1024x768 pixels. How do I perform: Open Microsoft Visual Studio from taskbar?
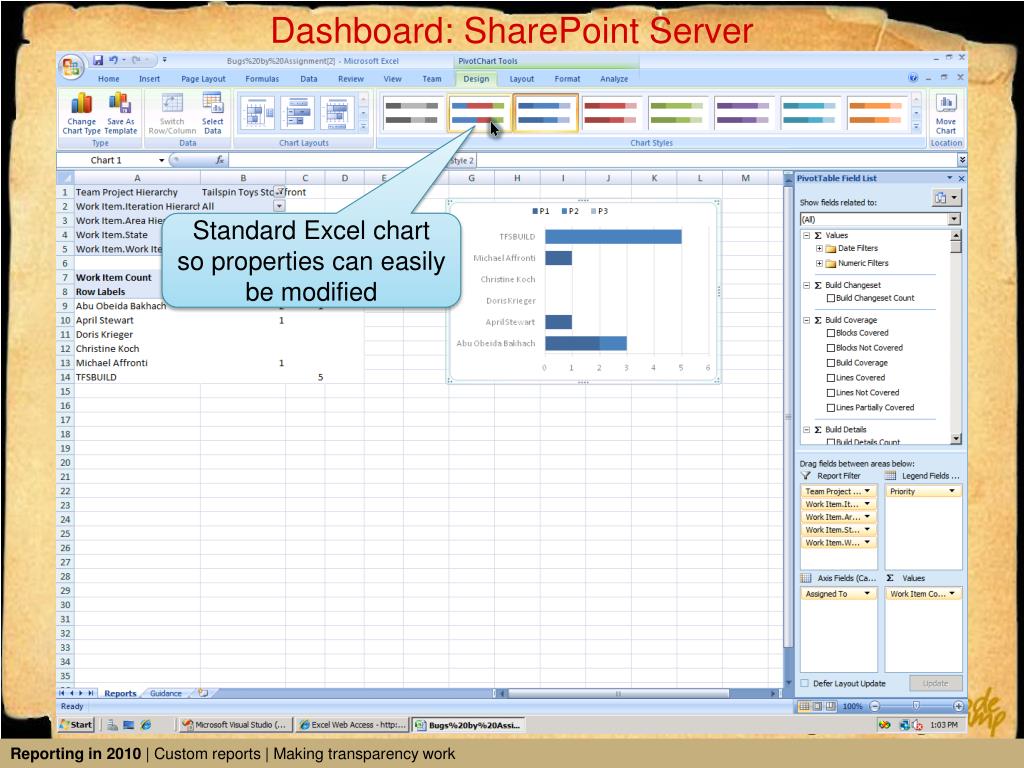click(x=234, y=724)
